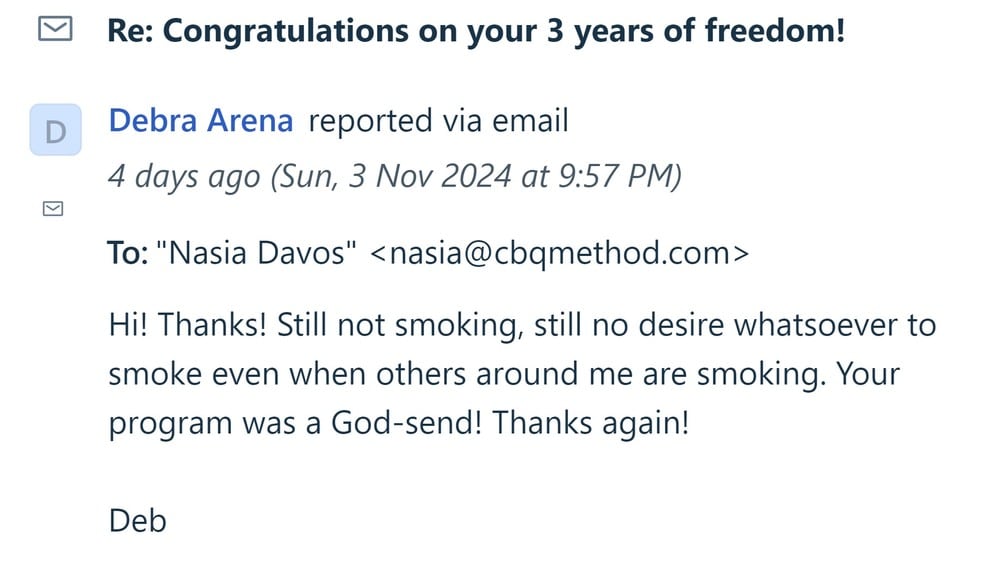Click the "4 days ago" relative timestamp

click(183, 177)
